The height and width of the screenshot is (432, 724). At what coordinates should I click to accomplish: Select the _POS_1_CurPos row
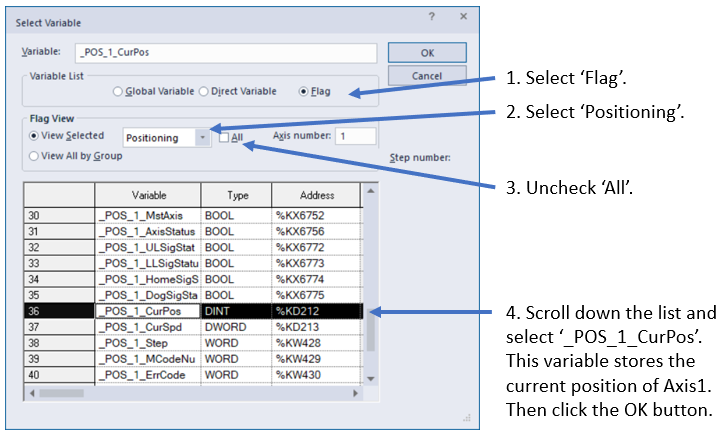147,311
